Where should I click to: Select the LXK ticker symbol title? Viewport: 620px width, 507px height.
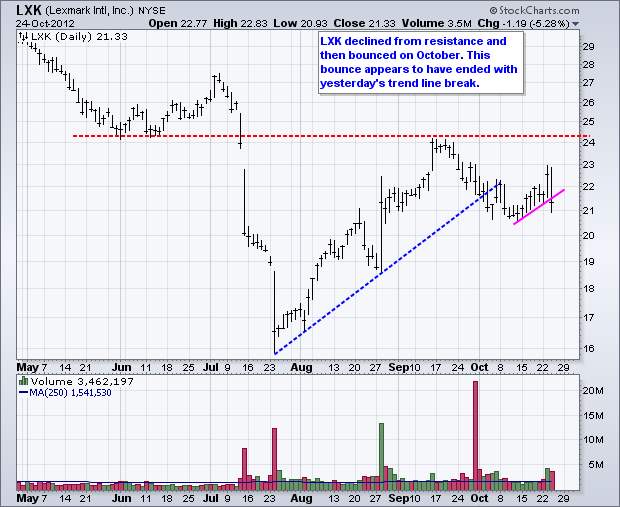pyautogui.click(x=28, y=9)
